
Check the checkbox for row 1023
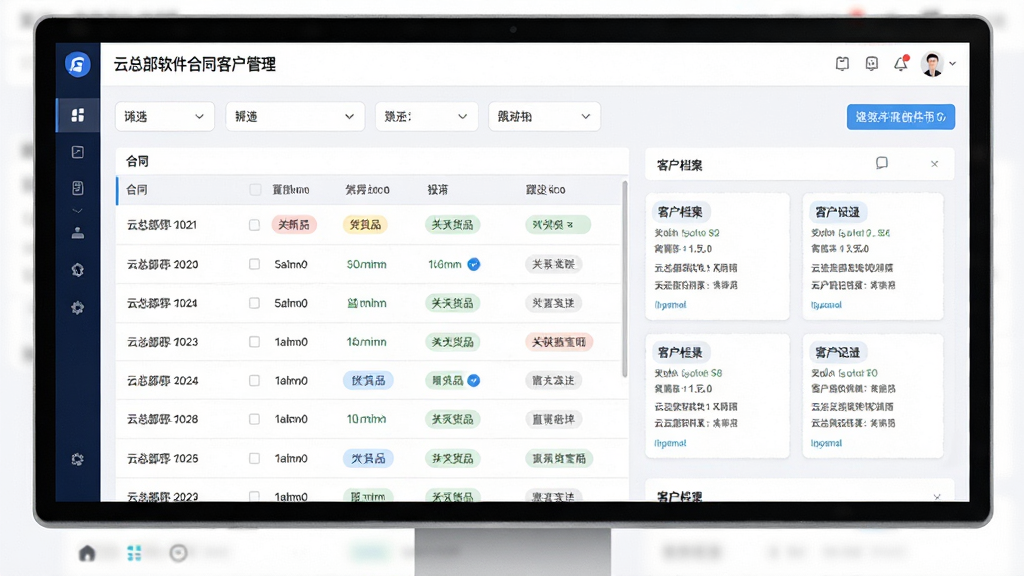[x=254, y=342]
